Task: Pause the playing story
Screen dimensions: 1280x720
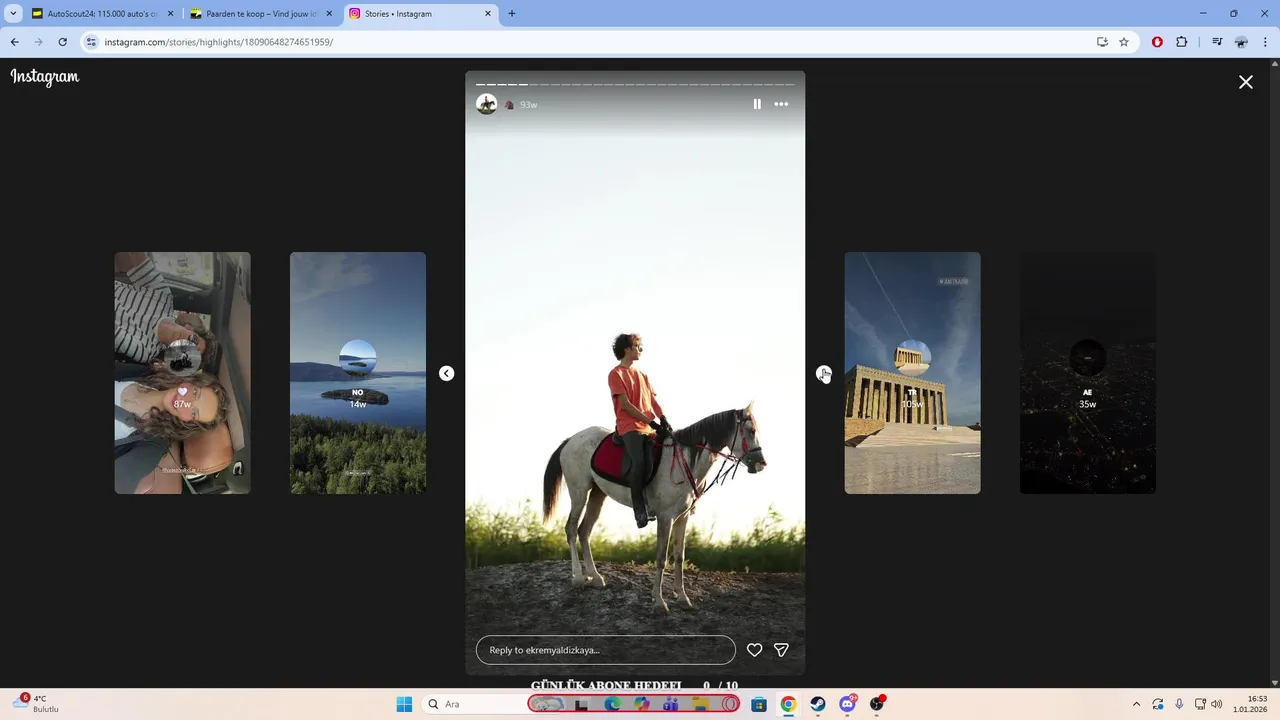Action: click(757, 104)
